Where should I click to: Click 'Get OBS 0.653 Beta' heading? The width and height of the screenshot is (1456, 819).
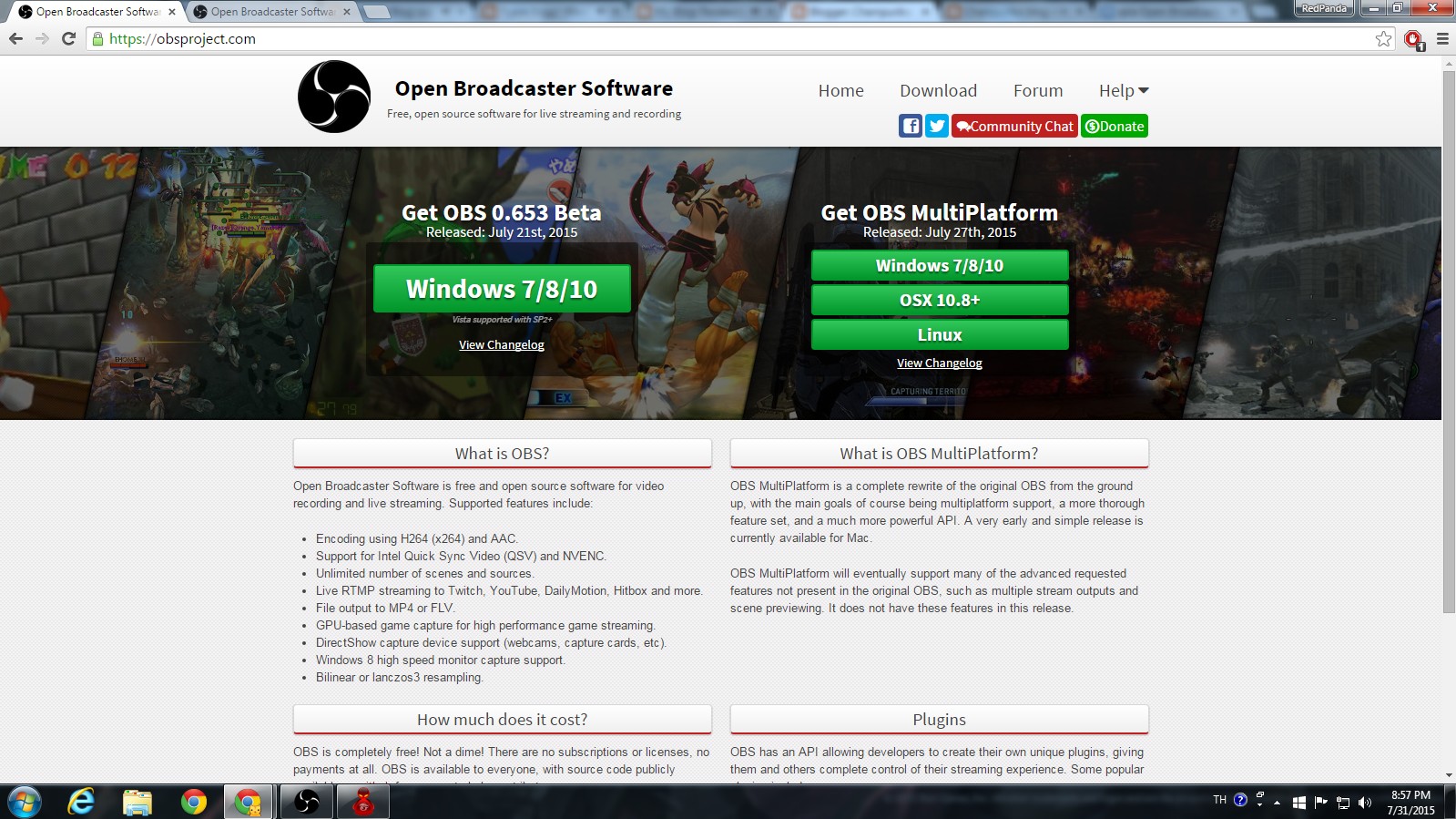[502, 212]
